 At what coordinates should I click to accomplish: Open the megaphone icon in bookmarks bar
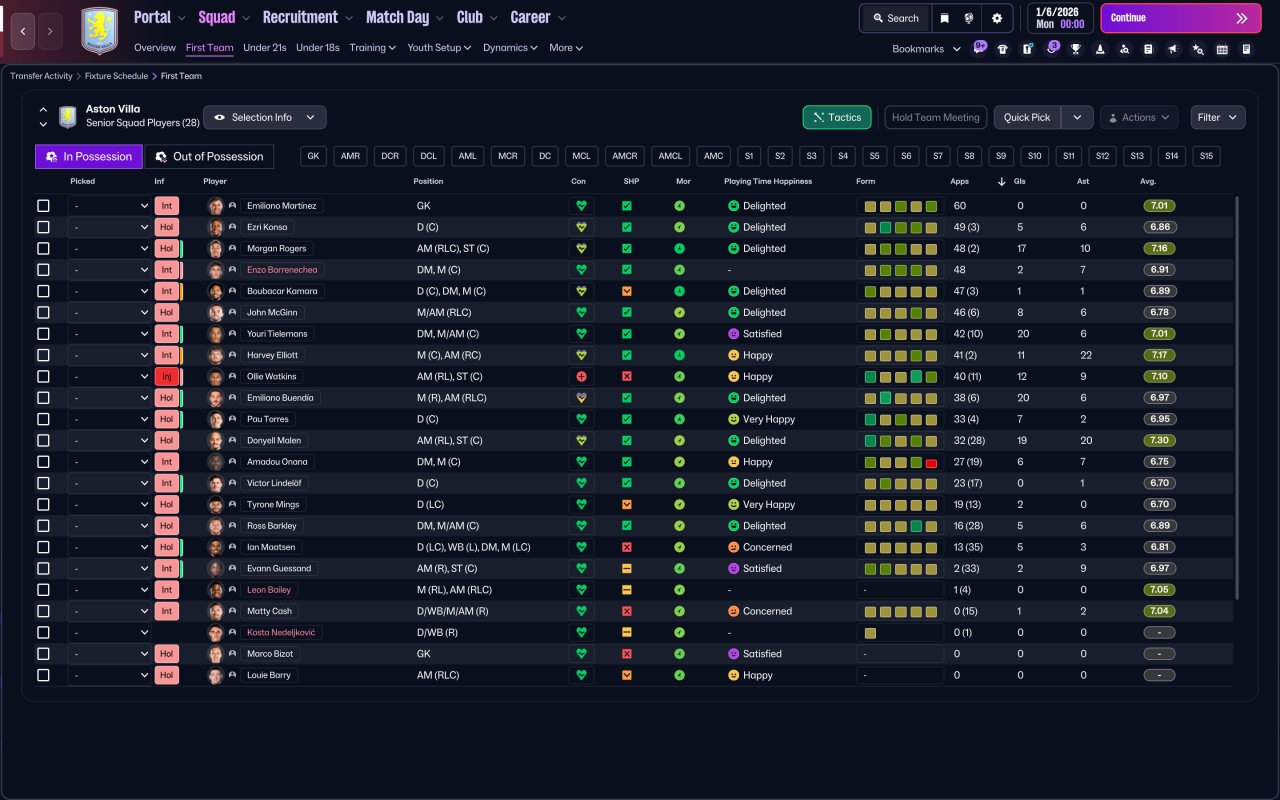tap(1173, 49)
